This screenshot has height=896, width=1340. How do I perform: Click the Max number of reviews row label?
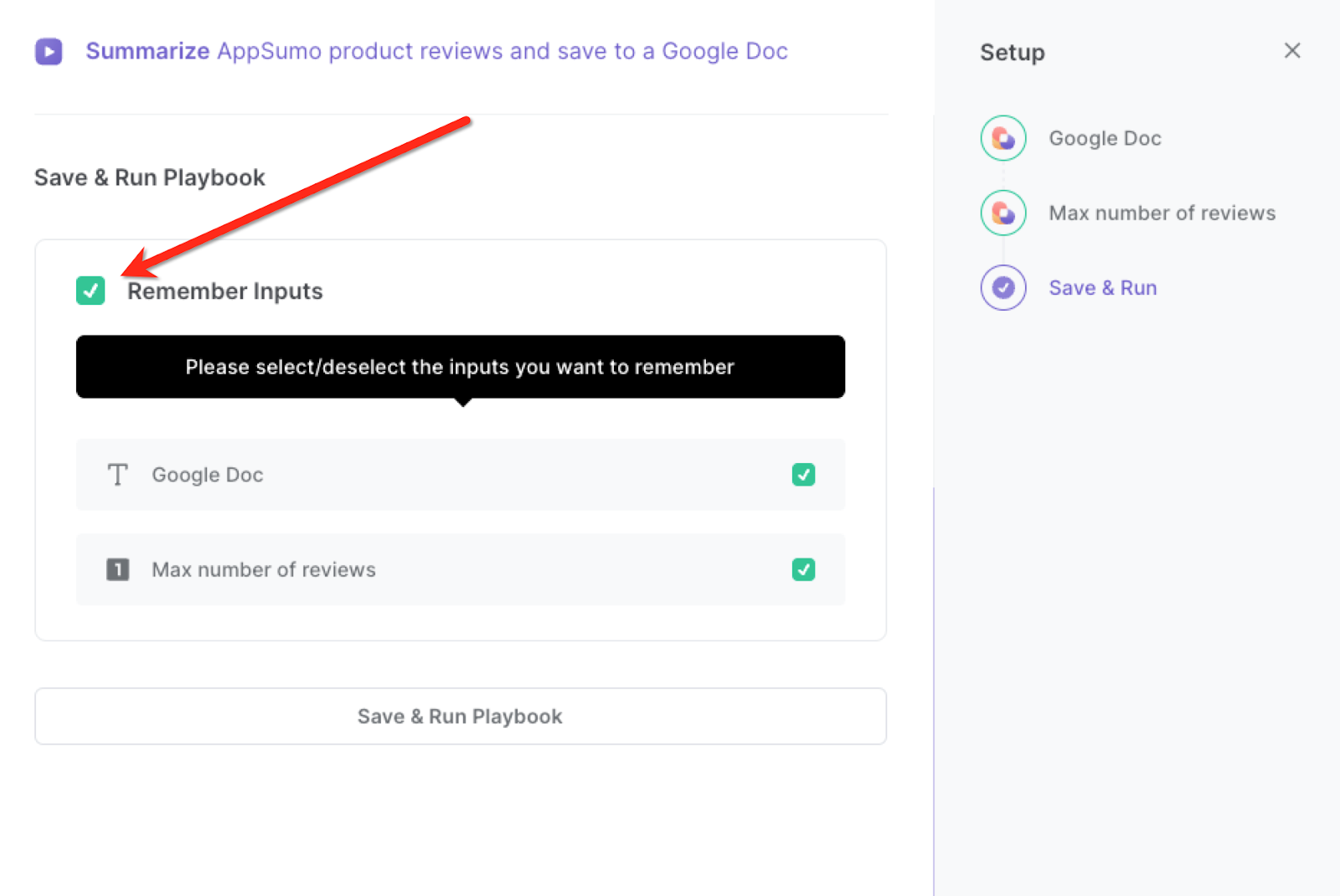click(264, 569)
